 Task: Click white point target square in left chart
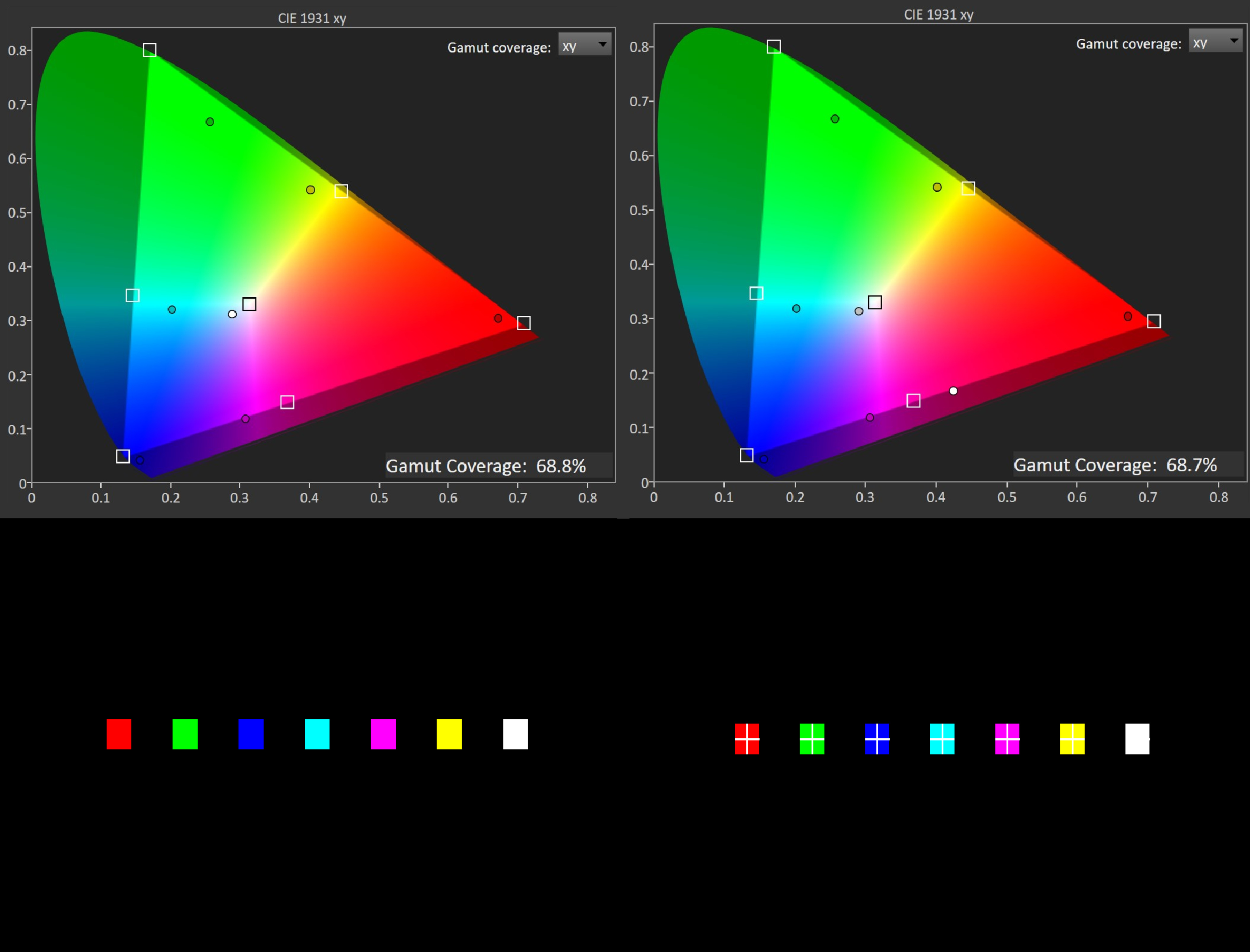(x=249, y=304)
